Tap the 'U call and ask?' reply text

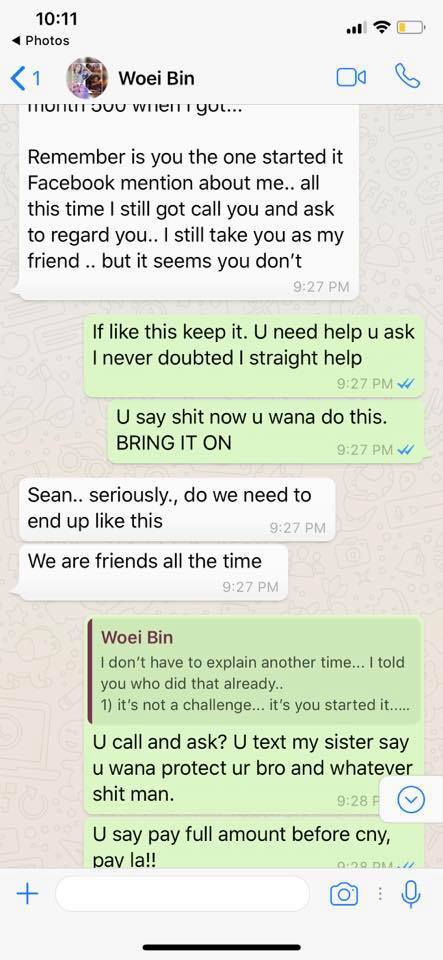point(253,768)
